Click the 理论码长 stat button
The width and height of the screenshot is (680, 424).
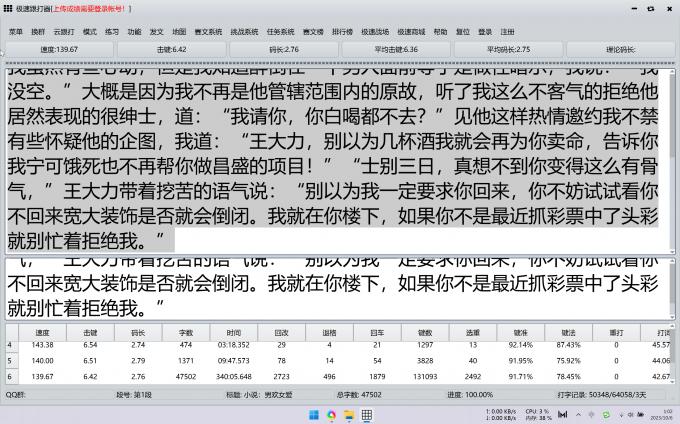tap(621, 49)
